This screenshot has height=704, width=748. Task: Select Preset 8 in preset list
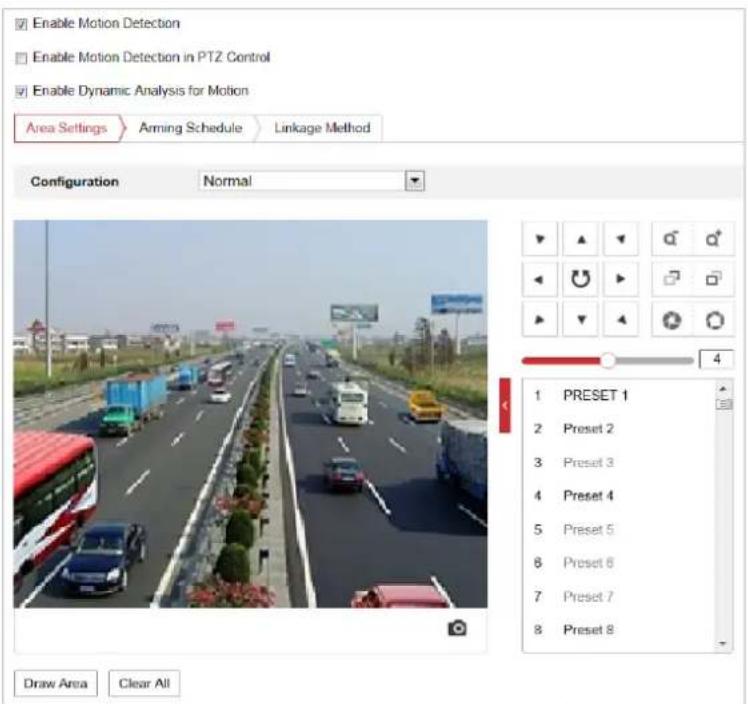pyautogui.click(x=619, y=630)
